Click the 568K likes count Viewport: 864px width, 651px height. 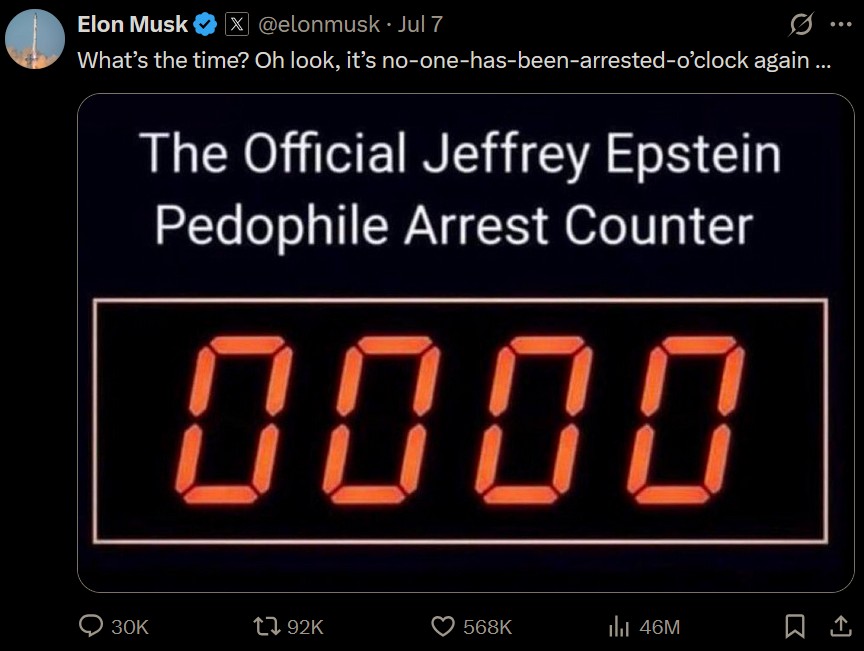487,627
